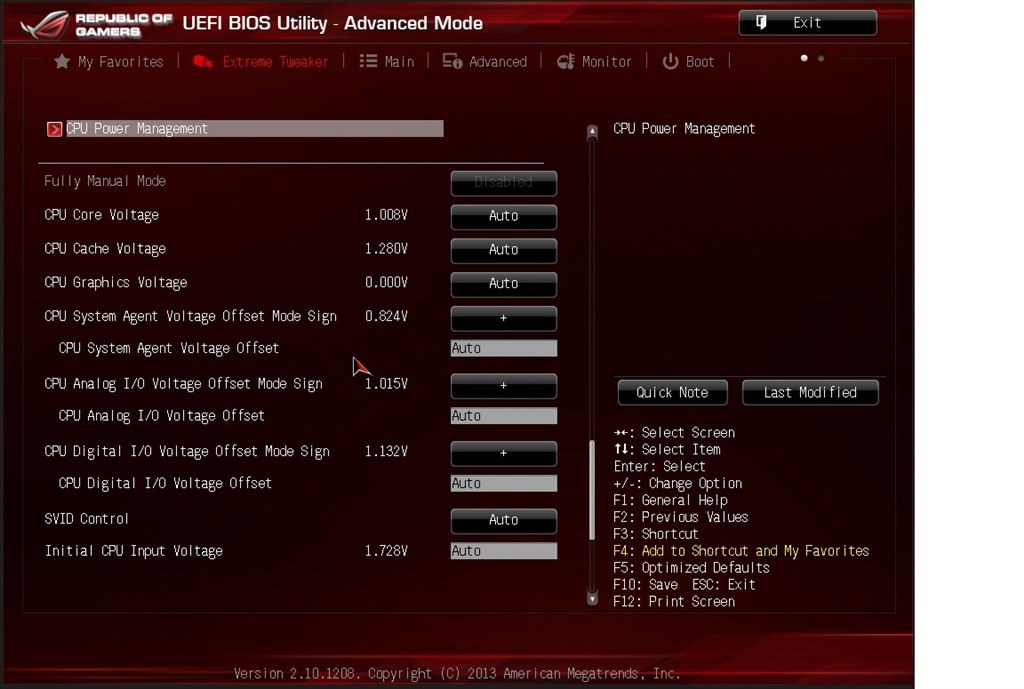Click the scrollbar down arrow
1024x689 pixels.
click(592, 598)
